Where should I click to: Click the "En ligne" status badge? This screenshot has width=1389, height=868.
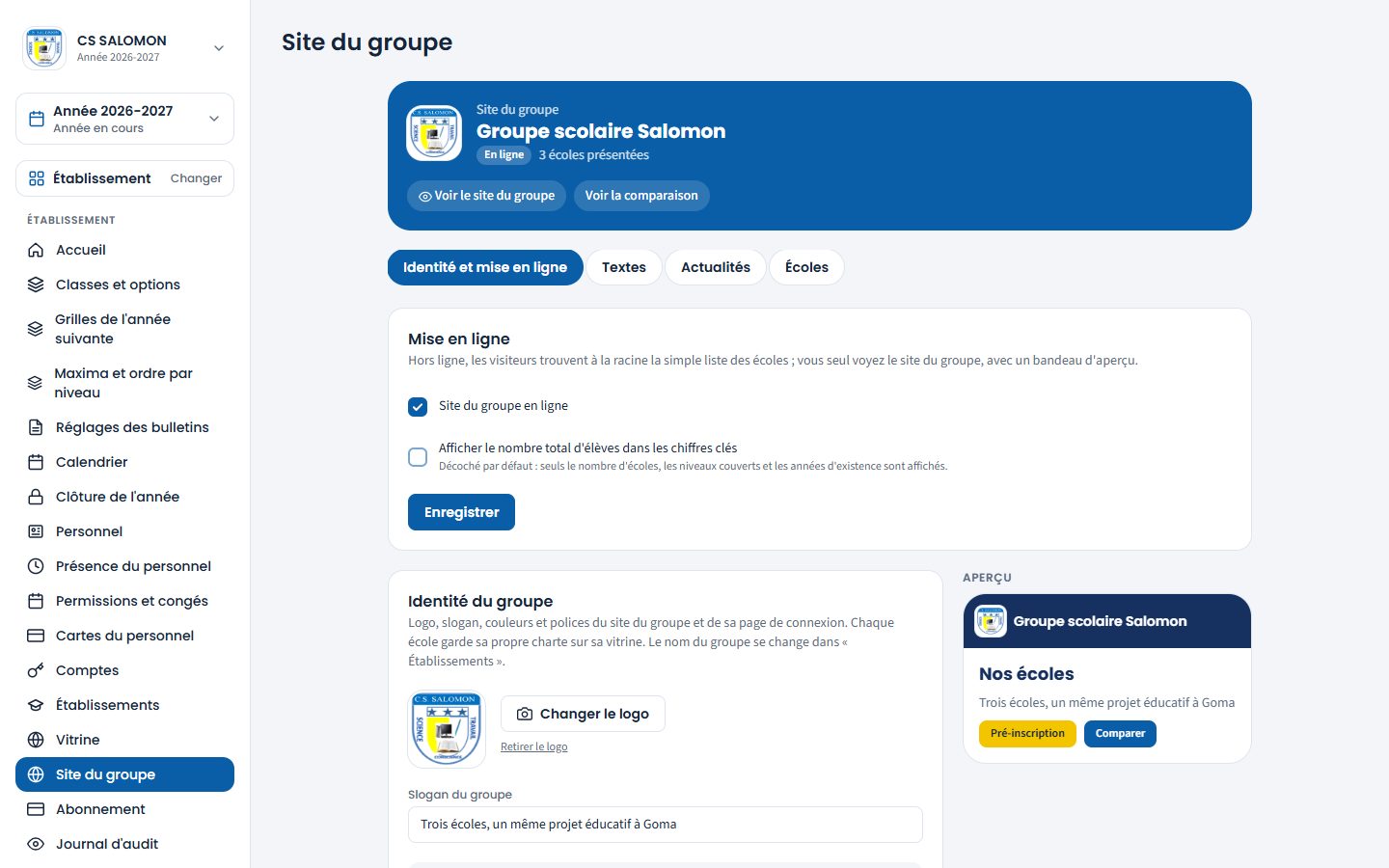pyautogui.click(x=504, y=155)
